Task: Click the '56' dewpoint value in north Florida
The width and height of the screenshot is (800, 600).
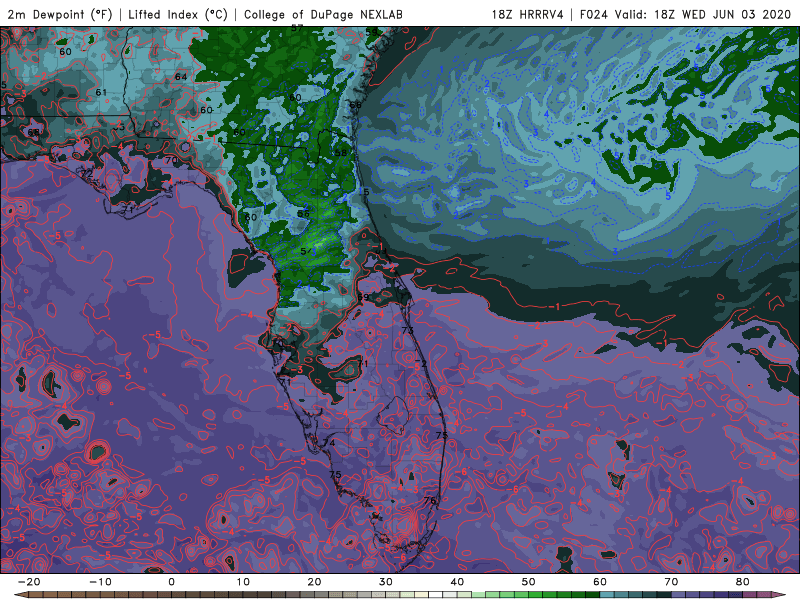Action: pos(304,213)
